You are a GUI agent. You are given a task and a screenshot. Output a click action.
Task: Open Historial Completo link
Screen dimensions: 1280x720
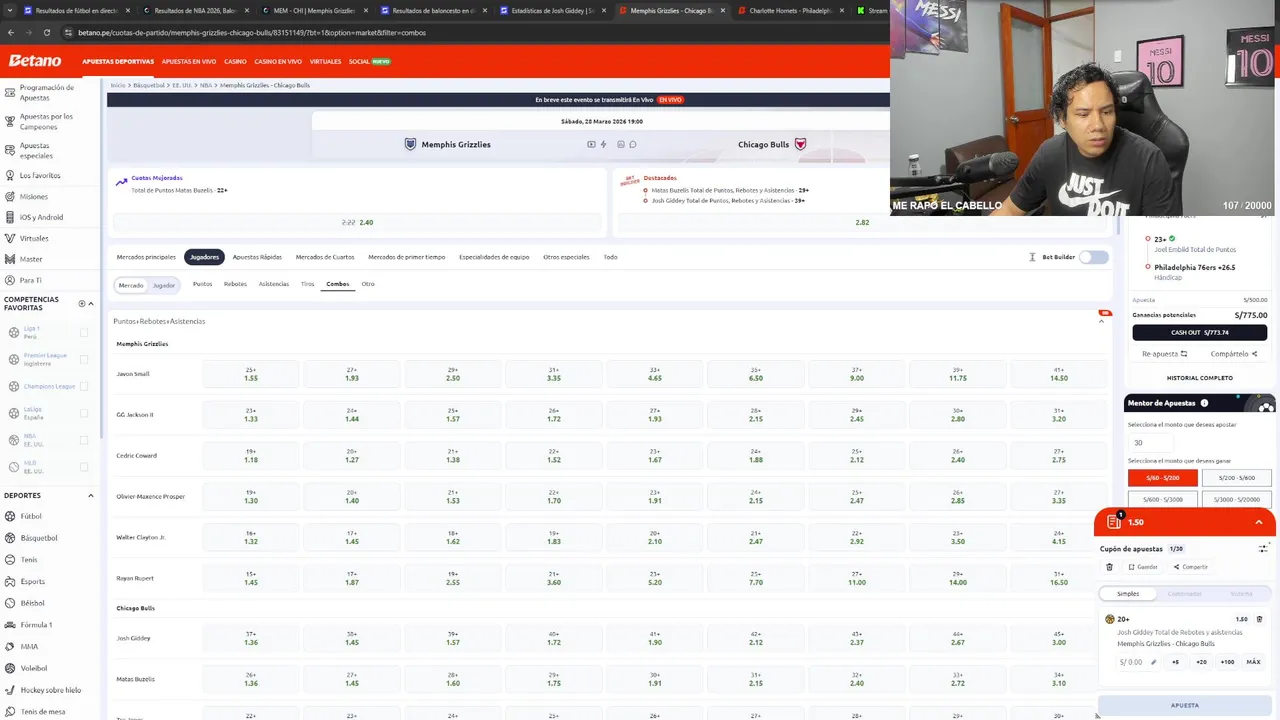click(1199, 378)
